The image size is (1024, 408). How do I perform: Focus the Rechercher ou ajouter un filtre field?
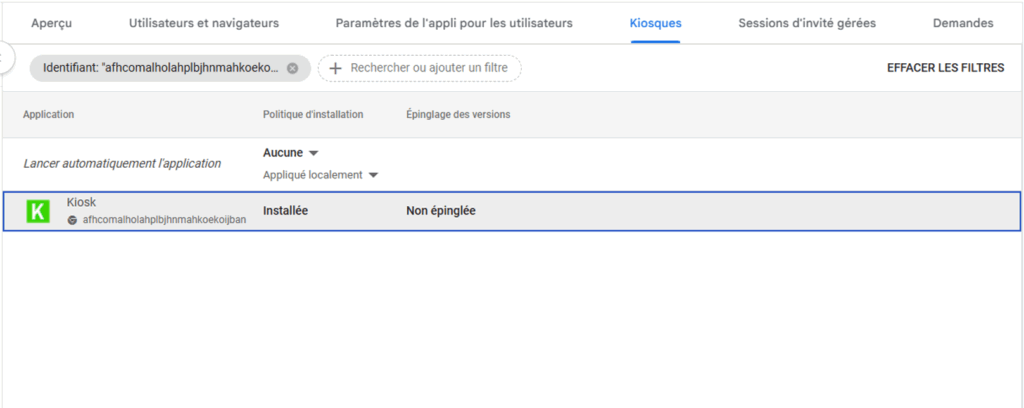(x=429, y=68)
